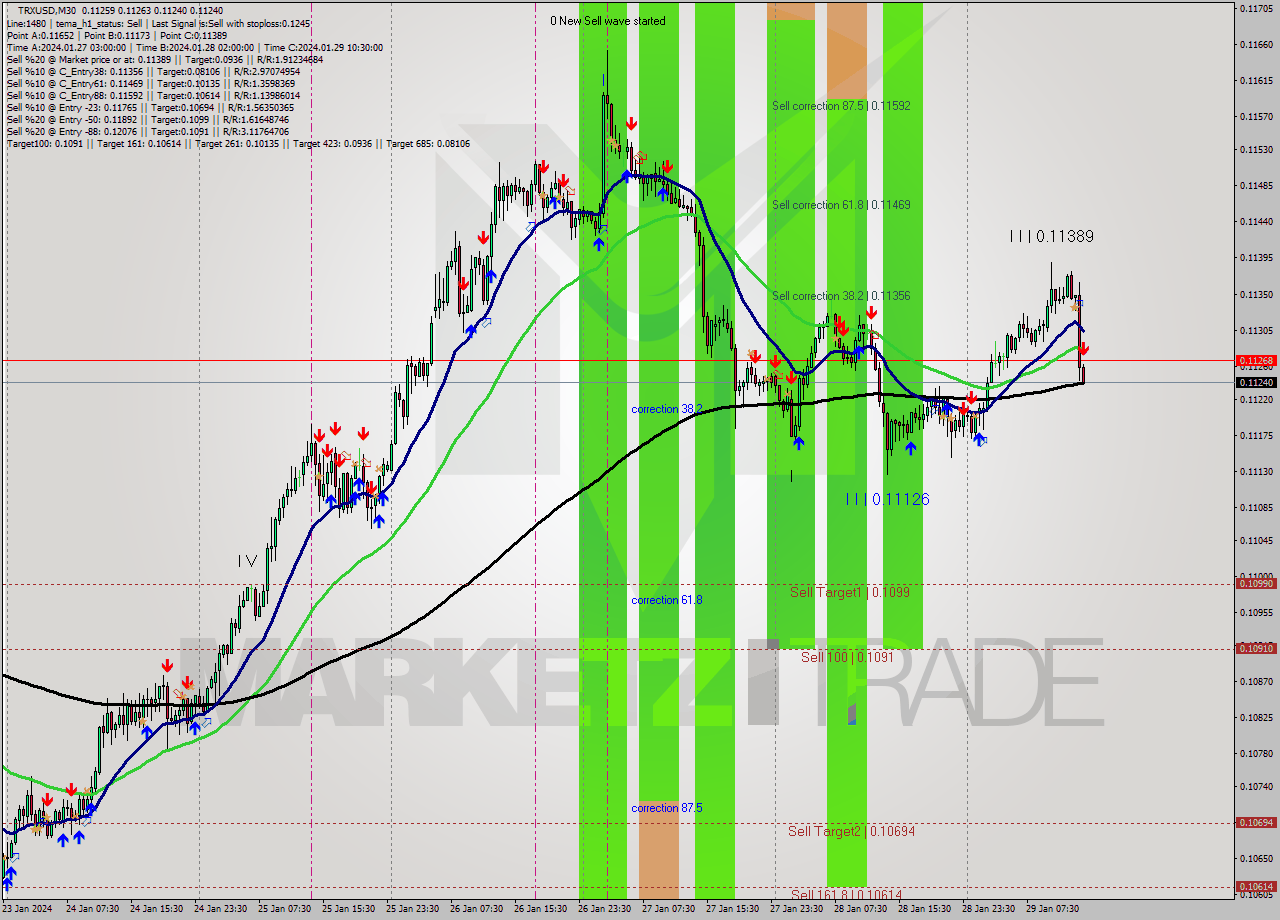Click the '24 Jan 07:30' time label
1280x920 pixels.
[92, 909]
